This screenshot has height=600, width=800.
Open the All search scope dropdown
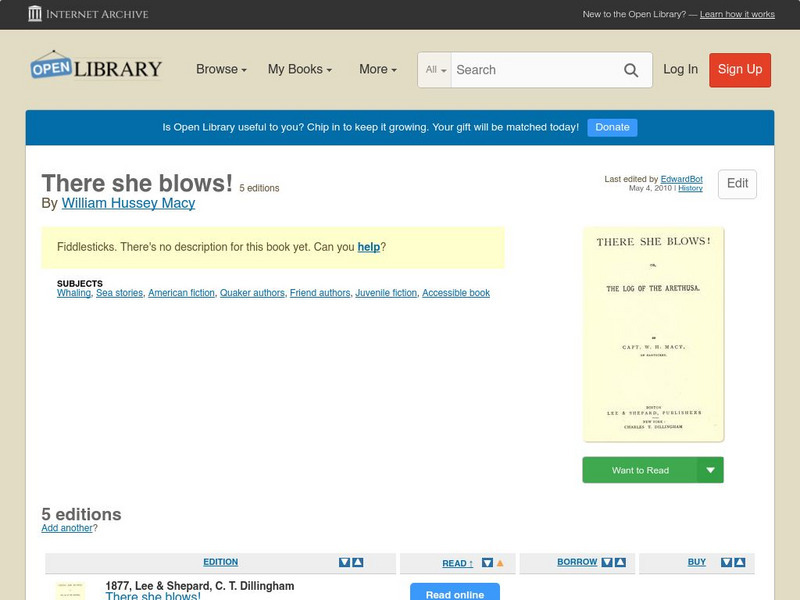(x=435, y=70)
